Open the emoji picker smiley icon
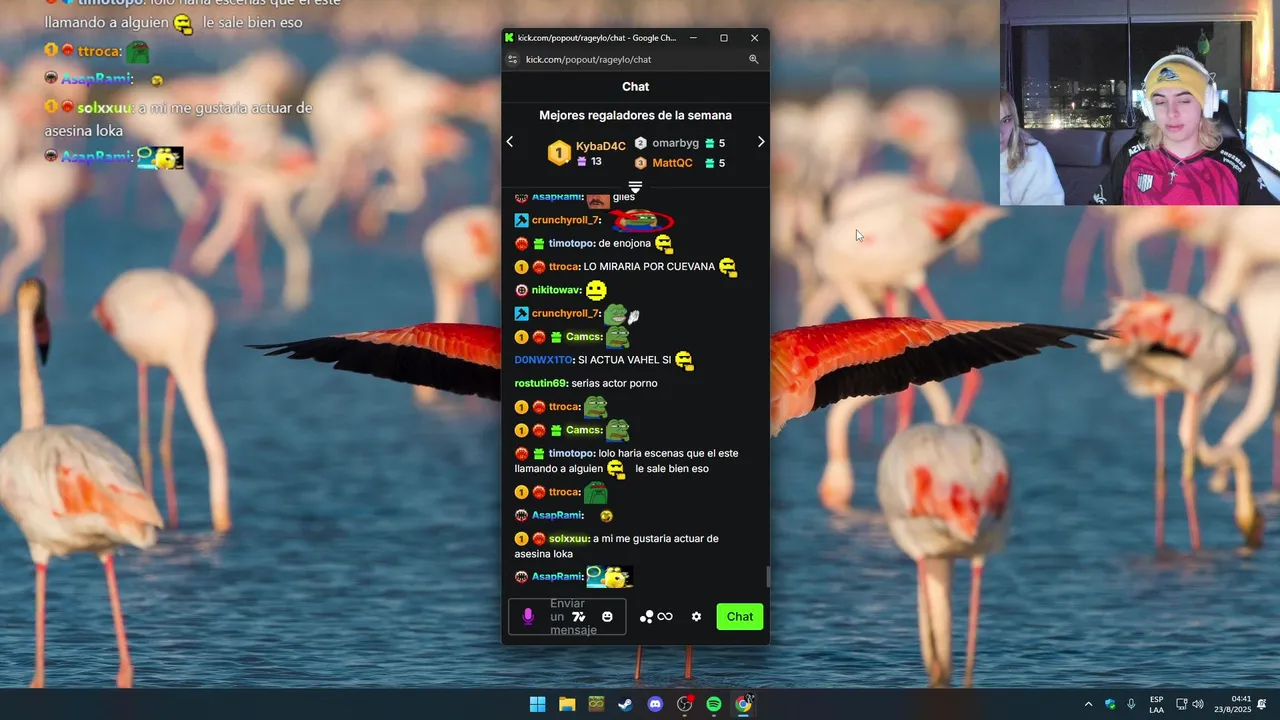The image size is (1280, 720). click(x=607, y=617)
